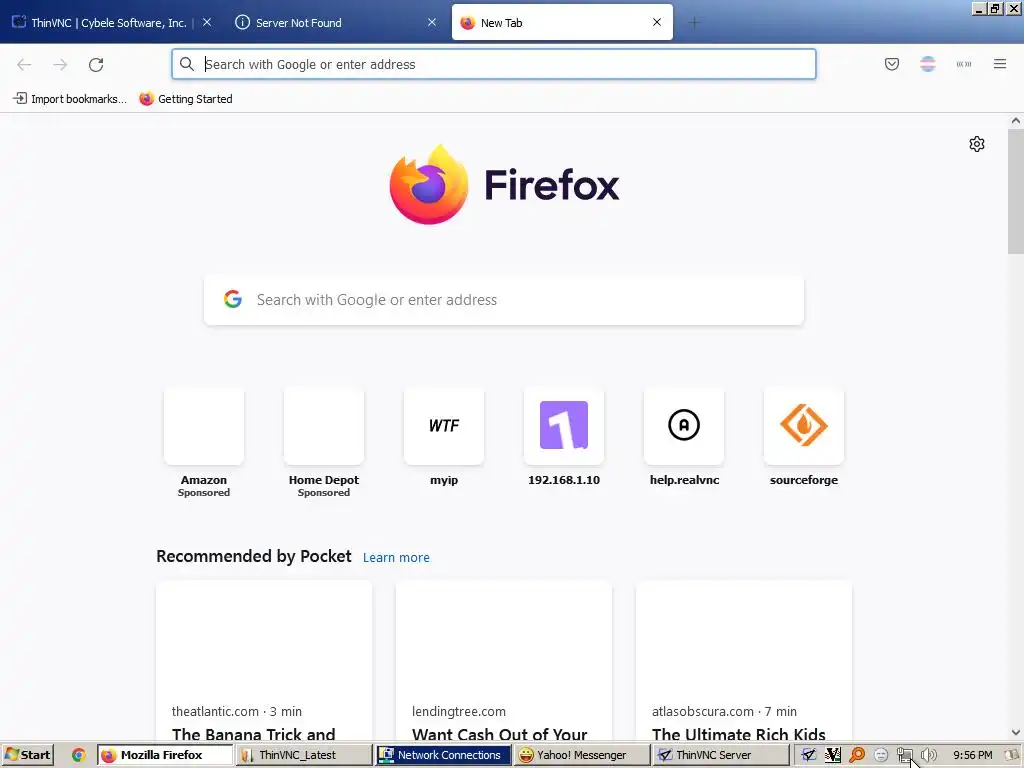The image size is (1024, 768).
Task: Switch to ThinVNC_Latest taskbar window
Action: [304, 755]
